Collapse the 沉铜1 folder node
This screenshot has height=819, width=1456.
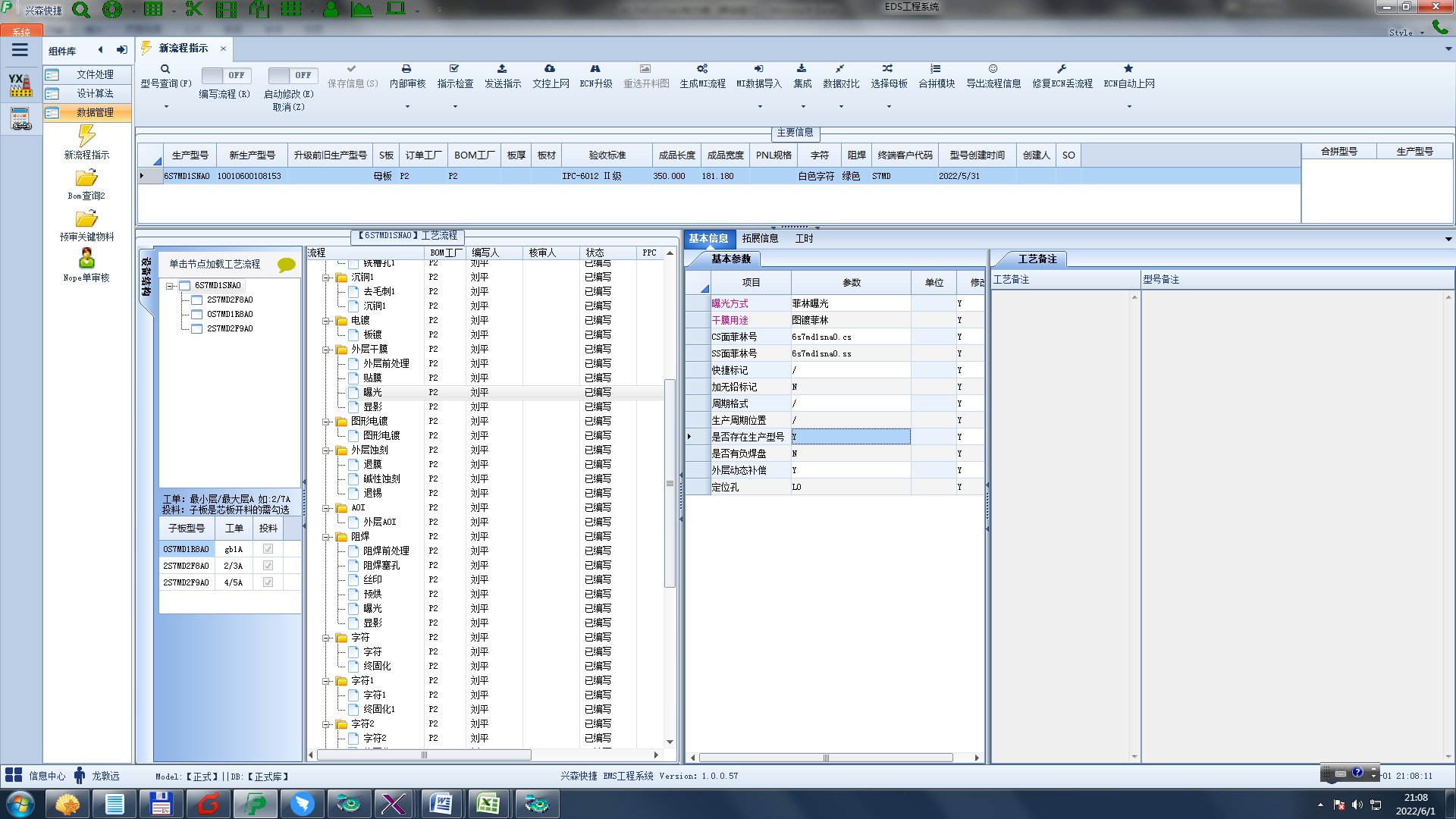[326, 278]
